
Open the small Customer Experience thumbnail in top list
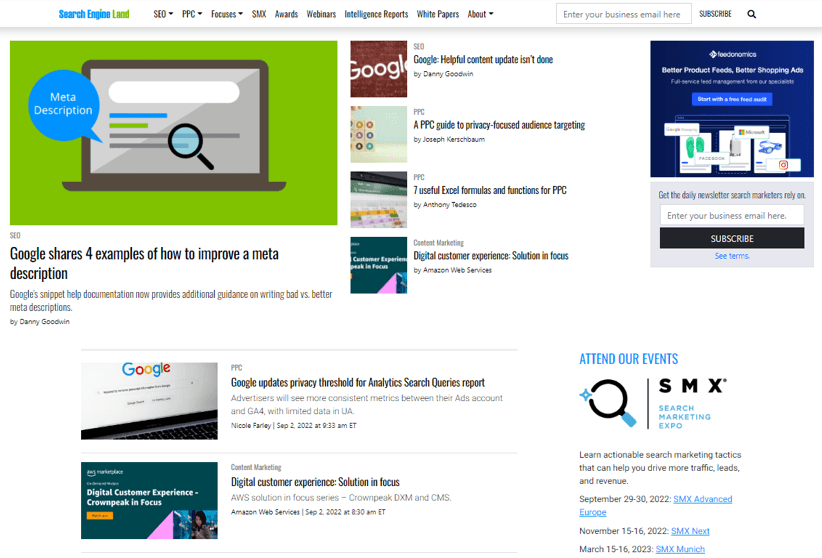pyautogui.click(x=378, y=265)
